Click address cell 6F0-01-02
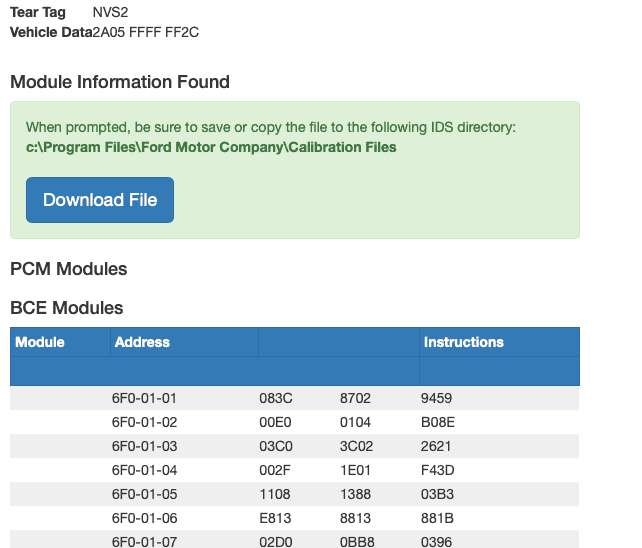Screen dimensions: 642x548 (x=144, y=422)
